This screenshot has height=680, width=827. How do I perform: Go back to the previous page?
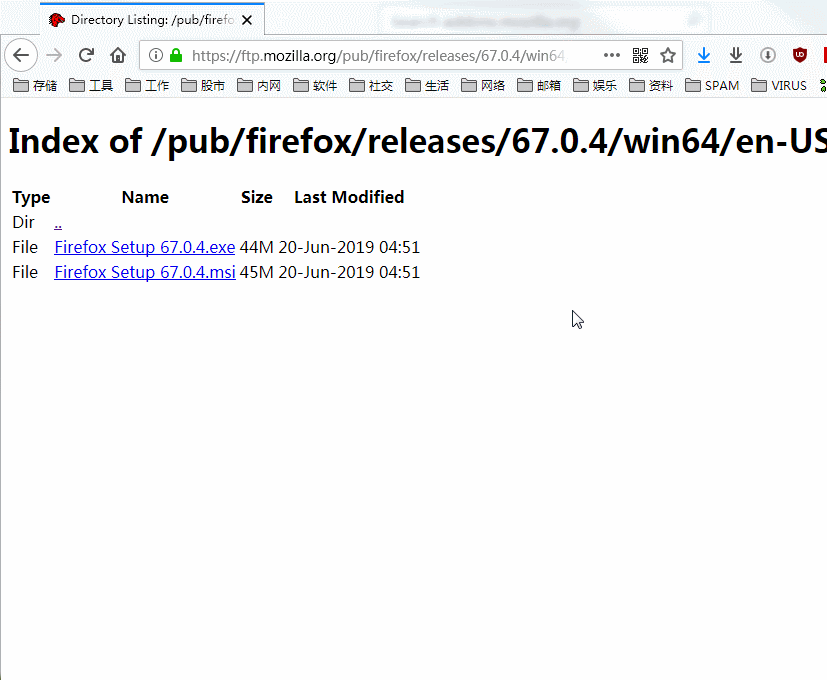click(x=21, y=55)
